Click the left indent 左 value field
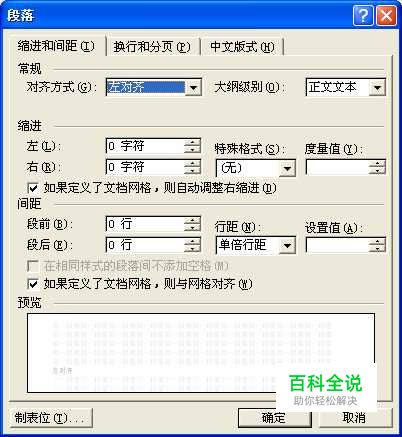402x437 pixels. 145,146
